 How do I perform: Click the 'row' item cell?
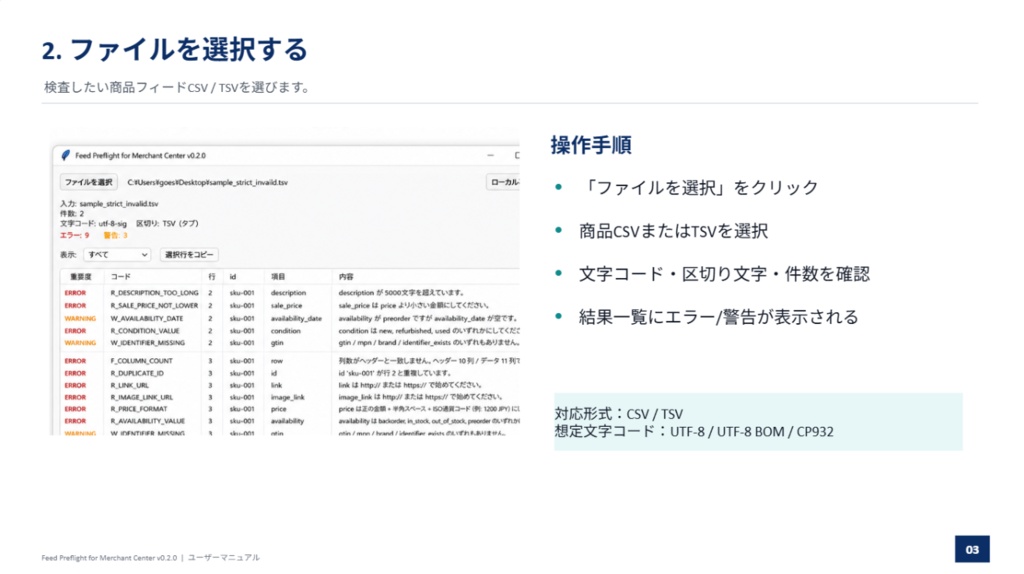[x=277, y=361]
